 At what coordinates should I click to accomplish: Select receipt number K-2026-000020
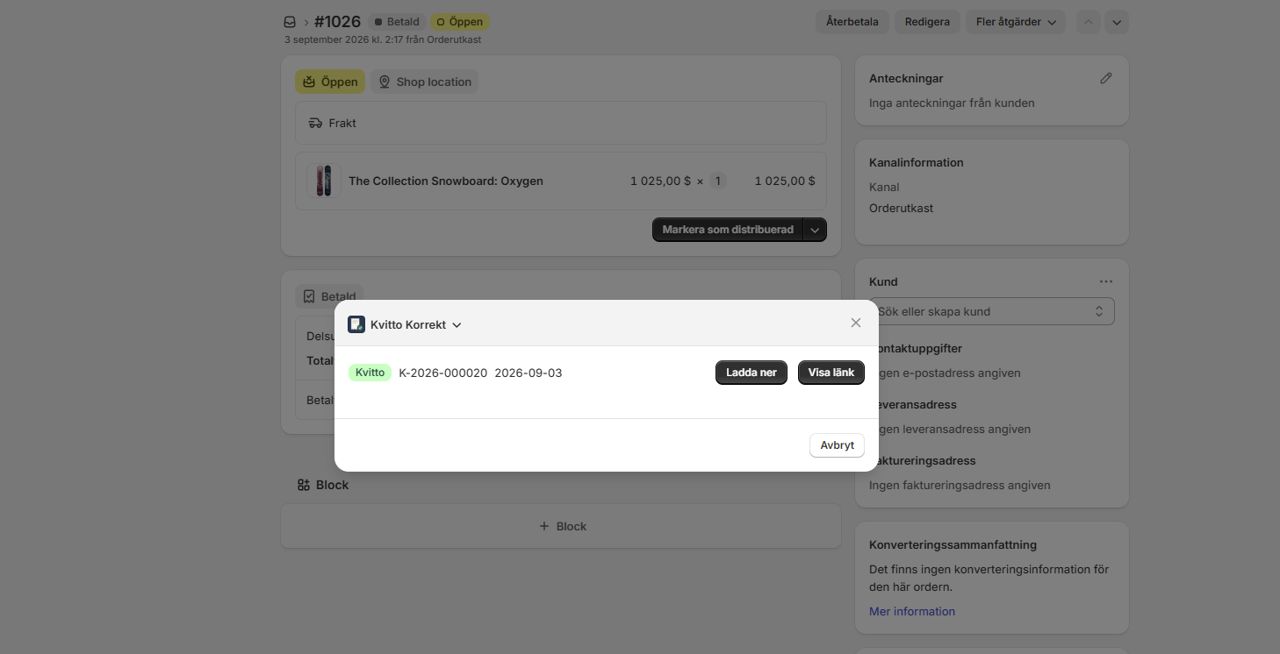click(x=443, y=373)
